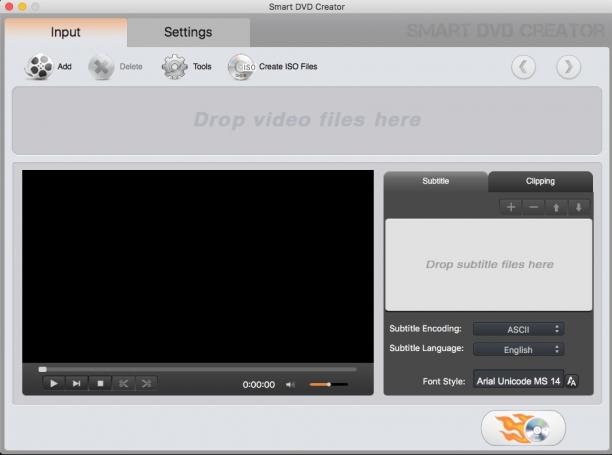Viewport: 612px width, 455px height.
Task: Click the Delete label text
Action: (x=131, y=67)
